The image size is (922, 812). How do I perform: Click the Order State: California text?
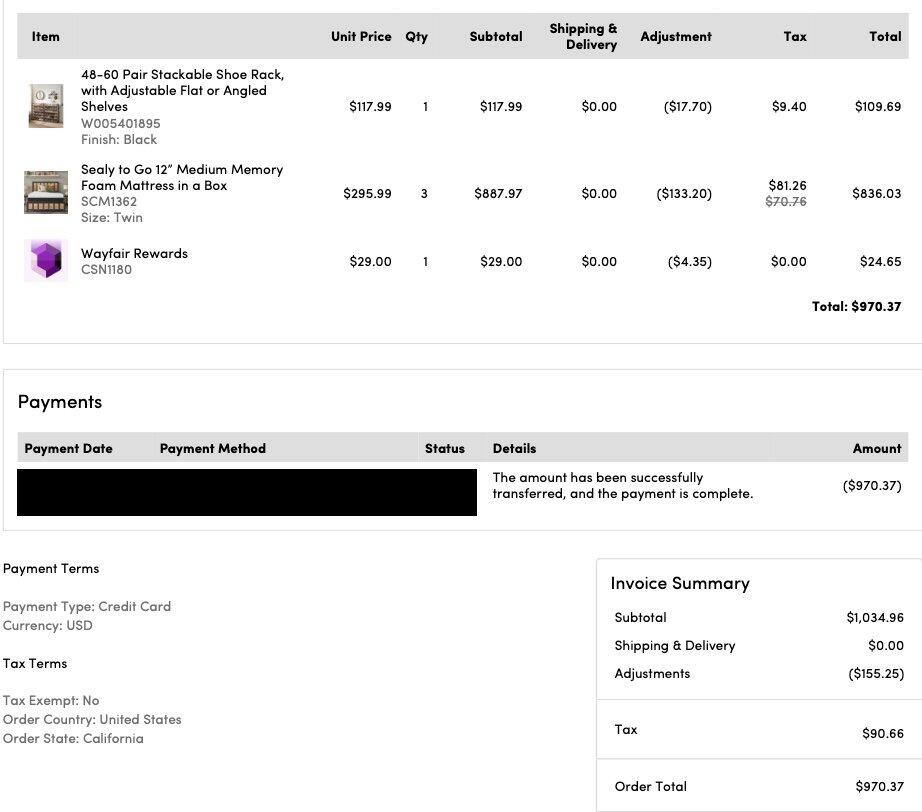[x=73, y=738]
